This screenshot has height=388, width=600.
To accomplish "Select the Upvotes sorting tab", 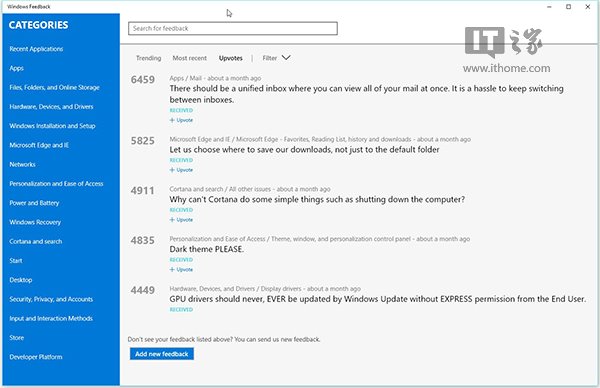I will click(231, 58).
